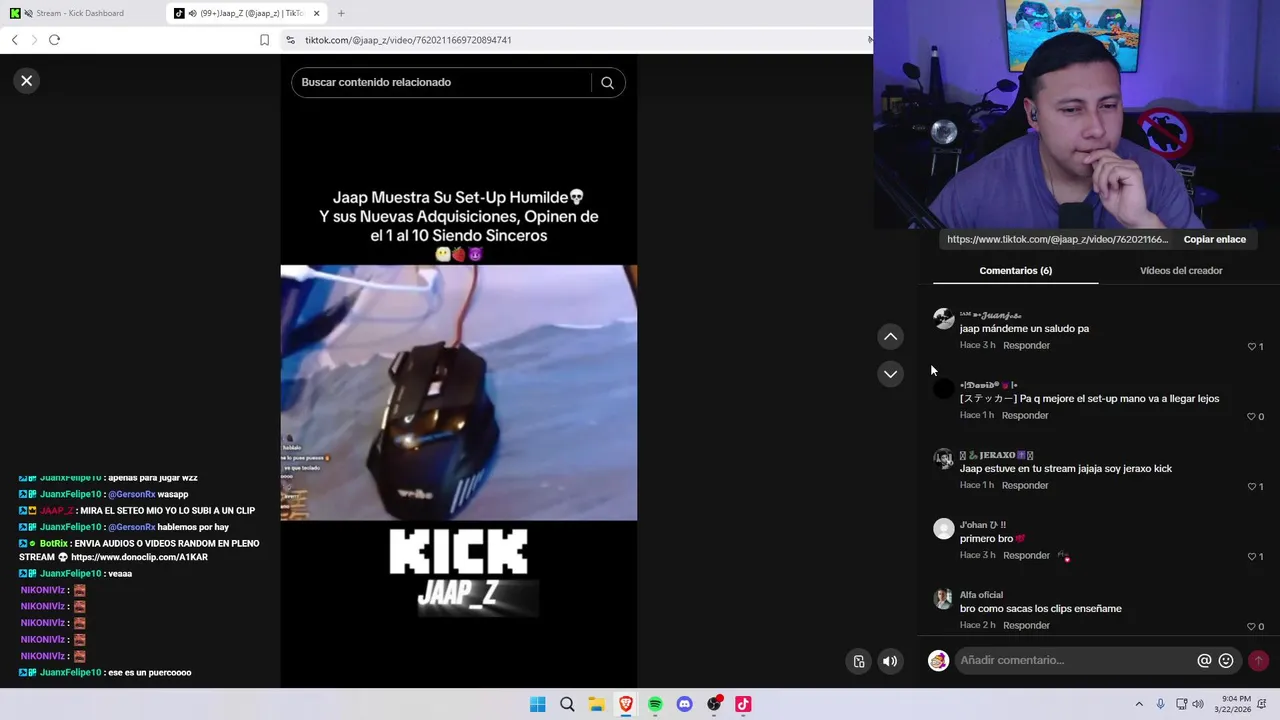Open avatar of Alfa oficial commenter
The image size is (1280, 720).
click(x=944, y=599)
